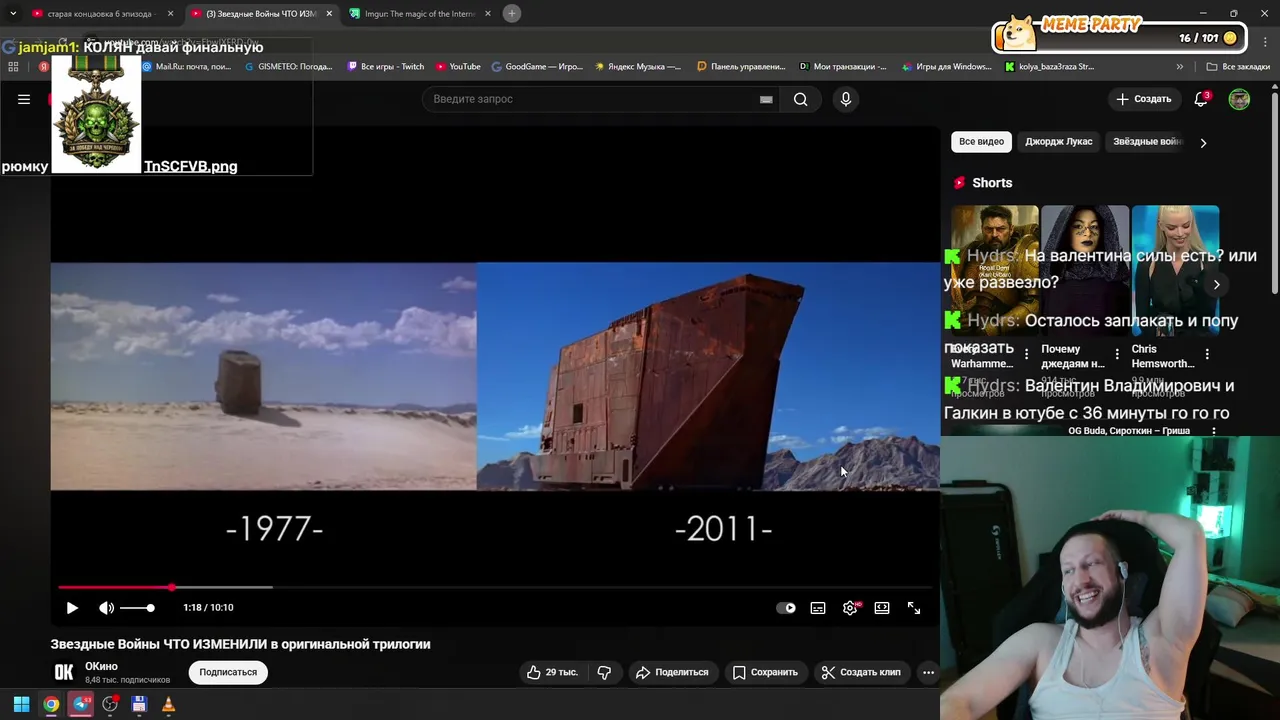The width and height of the screenshot is (1280, 720).
Task: Click Создать клип button
Action: click(x=861, y=672)
